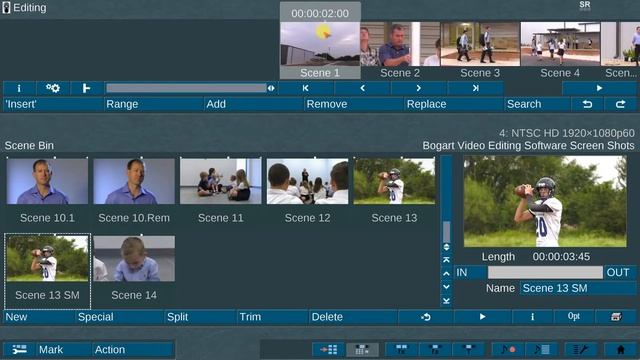Undo last storyboard action
Image resolution: width=640 pixels, height=360 pixels.
click(587, 104)
